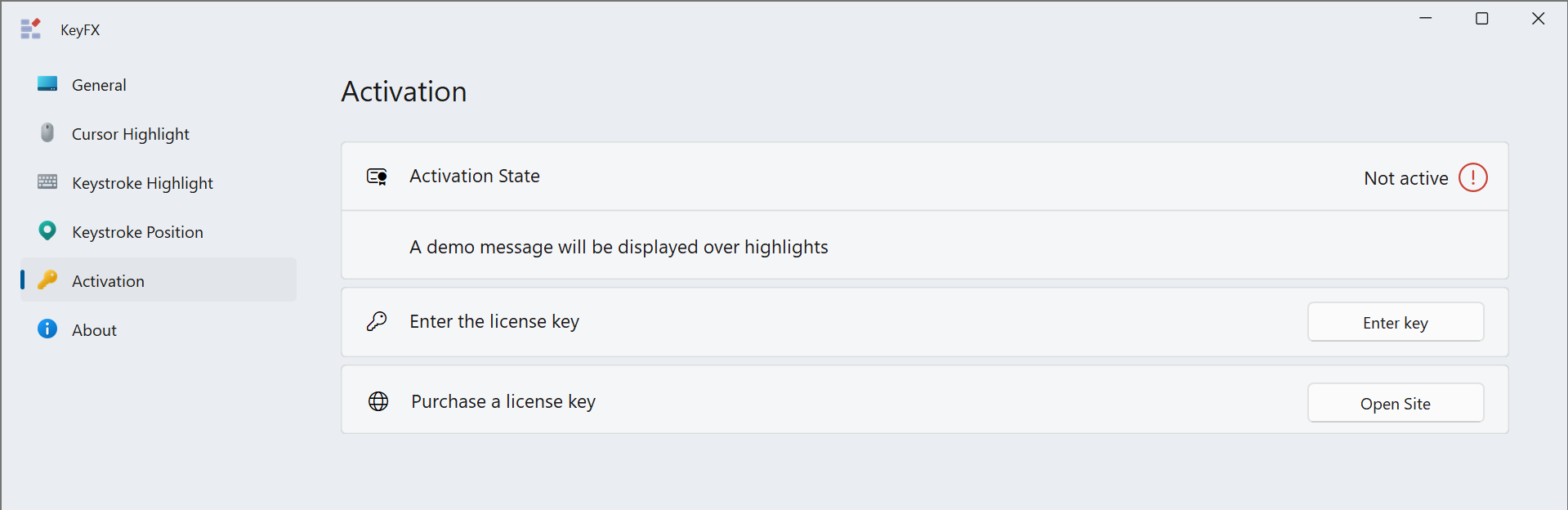Screen dimensions: 1568x510
Task: Click the Cursor Highlight mouse icon
Action: 47,133
